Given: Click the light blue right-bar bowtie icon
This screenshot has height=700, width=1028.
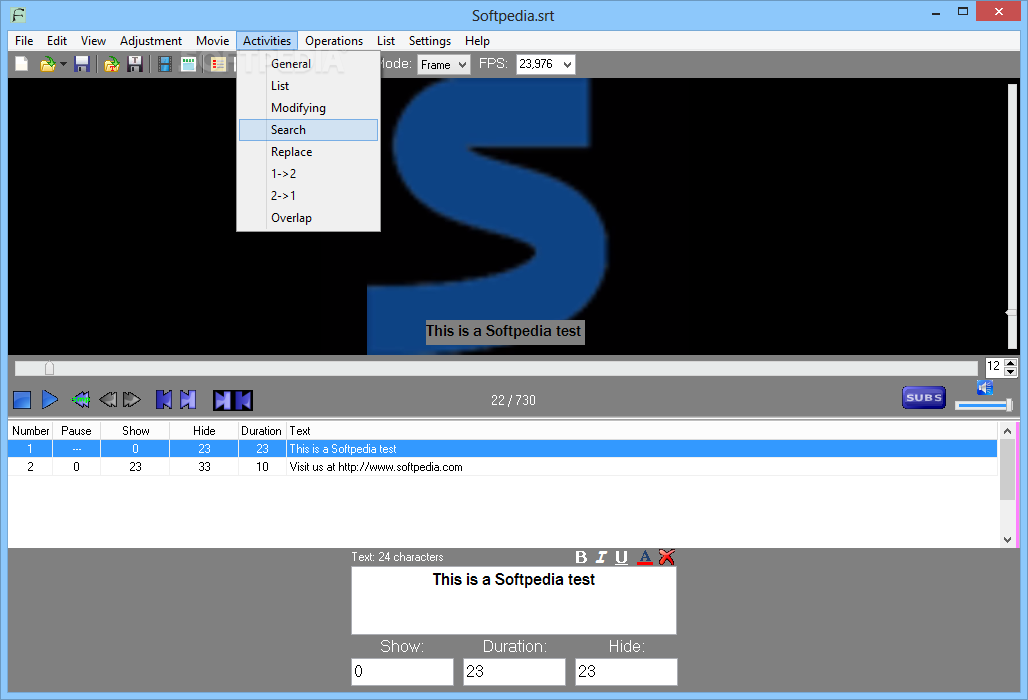Looking at the screenshot, I should [188, 399].
